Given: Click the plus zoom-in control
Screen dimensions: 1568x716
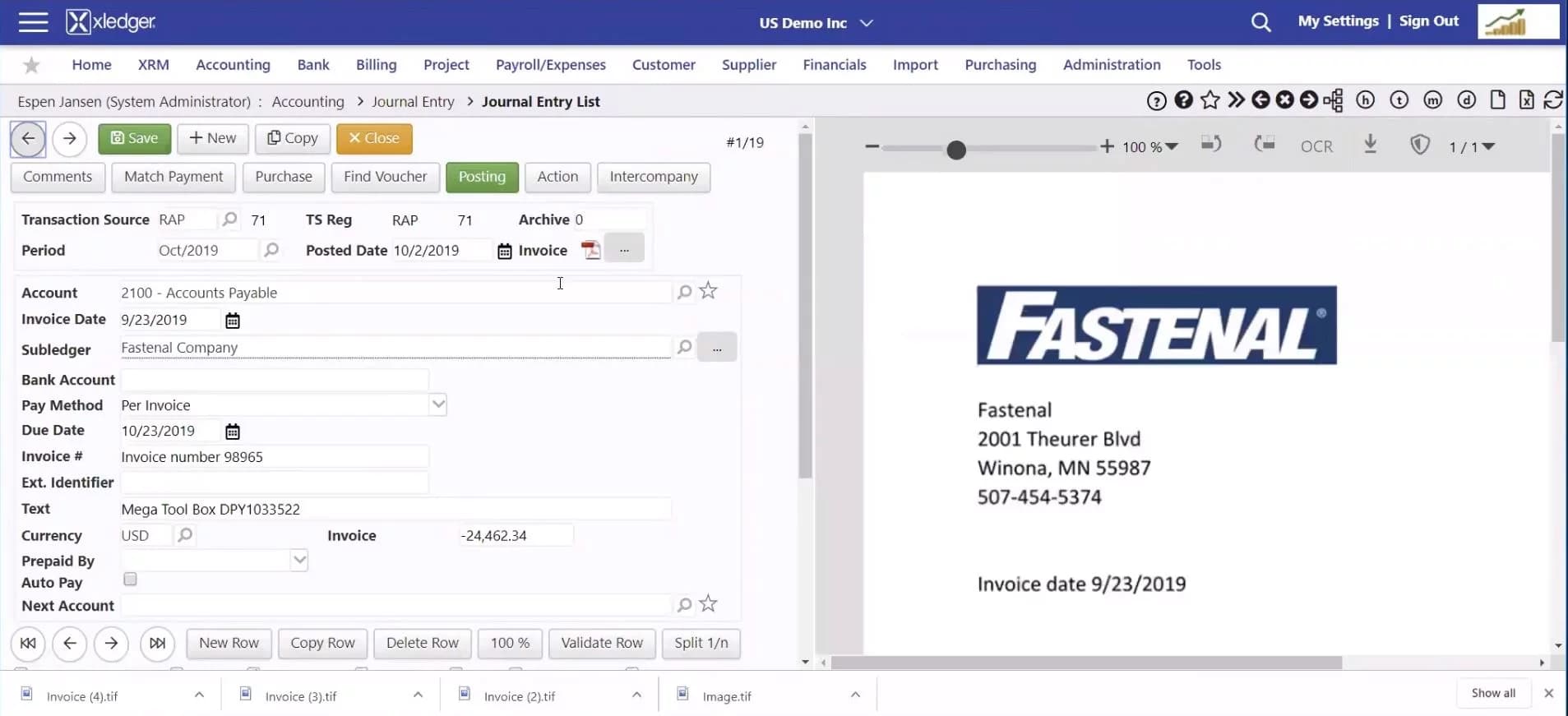Looking at the screenshot, I should click(1107, 146).
